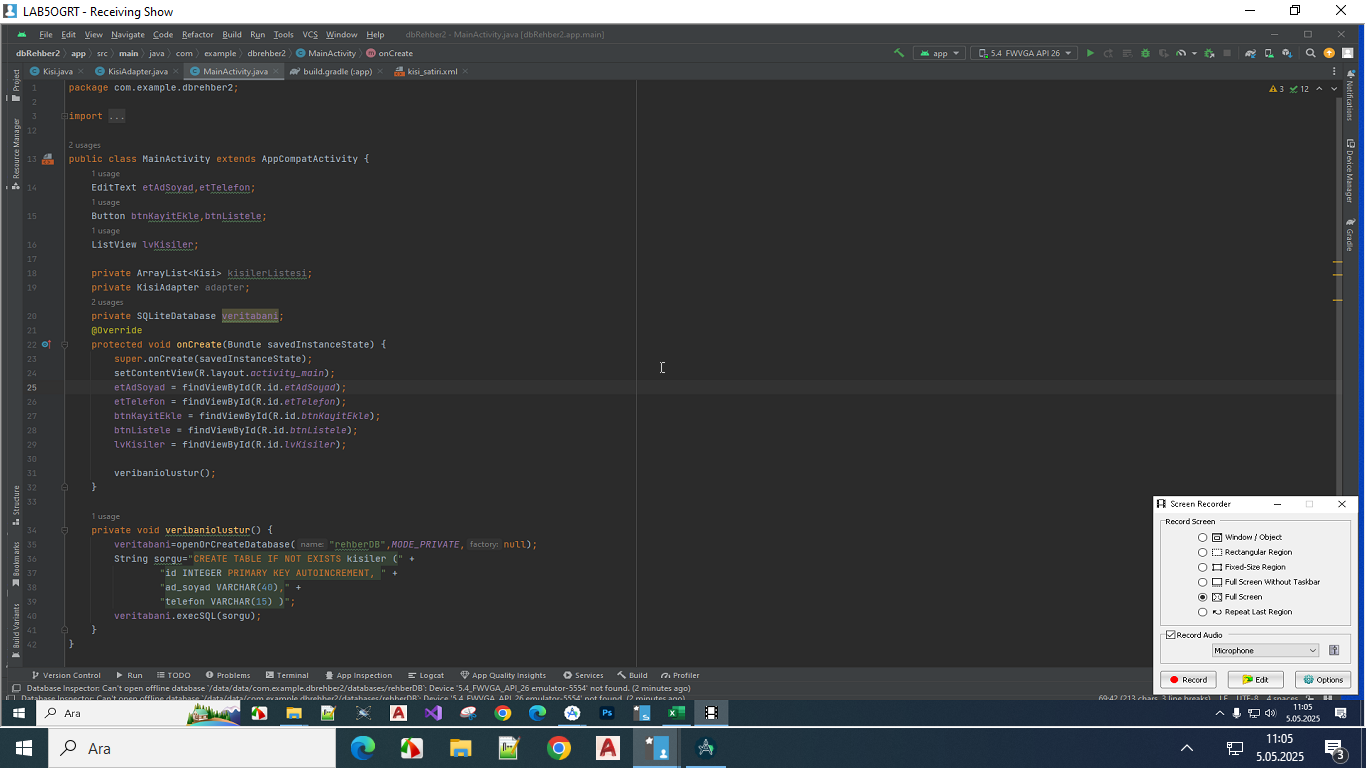Switch to the KisiAdapter.java tab

(137, 71)
